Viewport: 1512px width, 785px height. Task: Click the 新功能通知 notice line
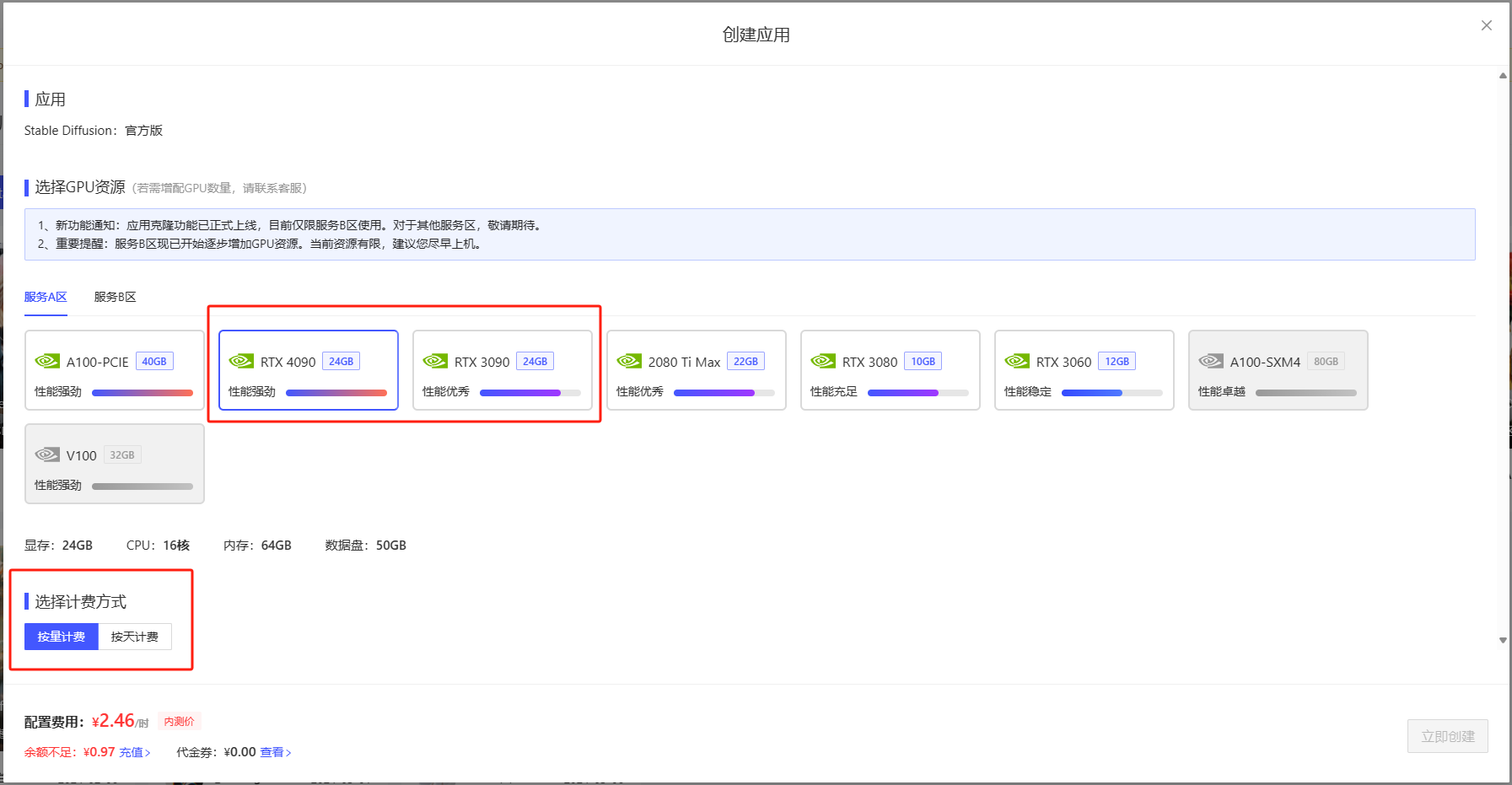pos(291,225)
